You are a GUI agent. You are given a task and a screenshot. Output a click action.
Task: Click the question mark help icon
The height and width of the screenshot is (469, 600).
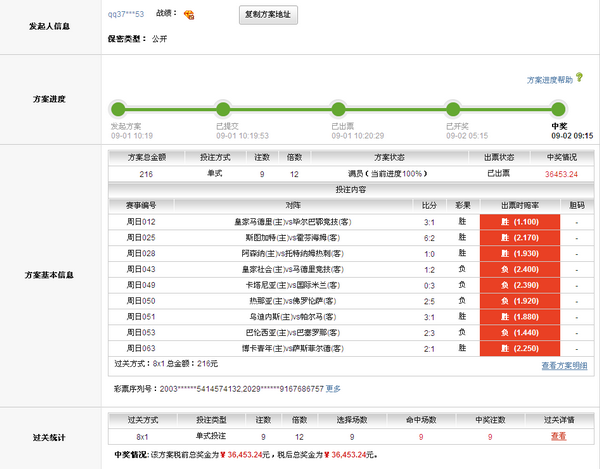tap(579, 79)
